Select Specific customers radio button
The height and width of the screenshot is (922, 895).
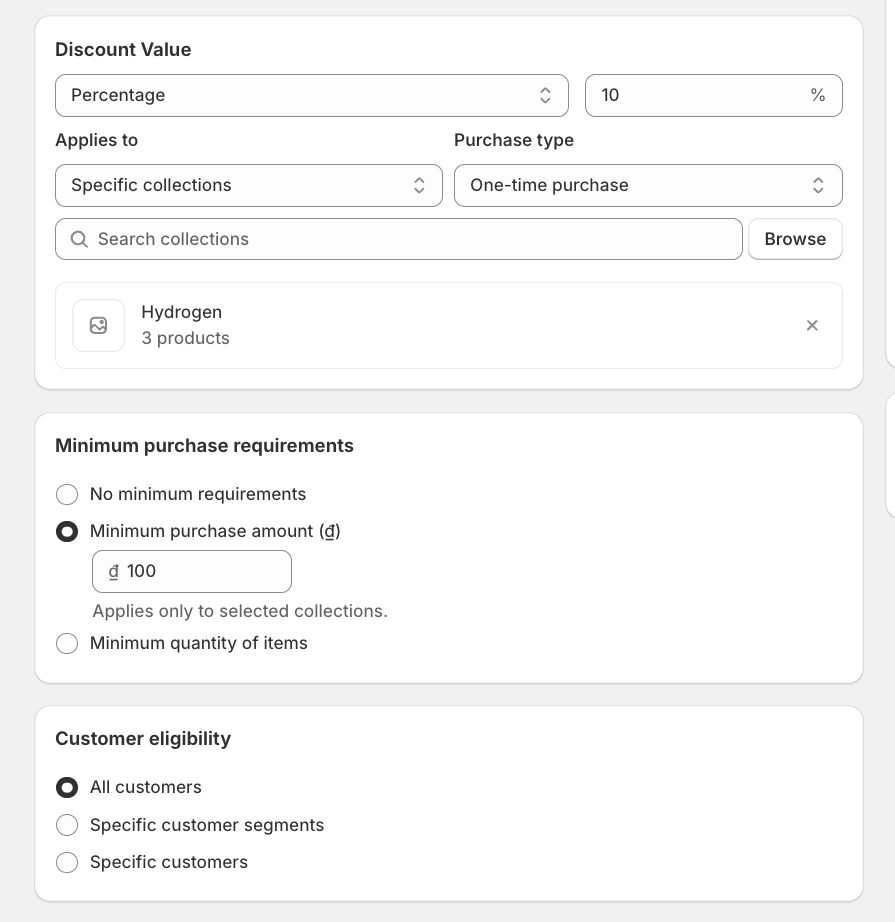[67, 862]
